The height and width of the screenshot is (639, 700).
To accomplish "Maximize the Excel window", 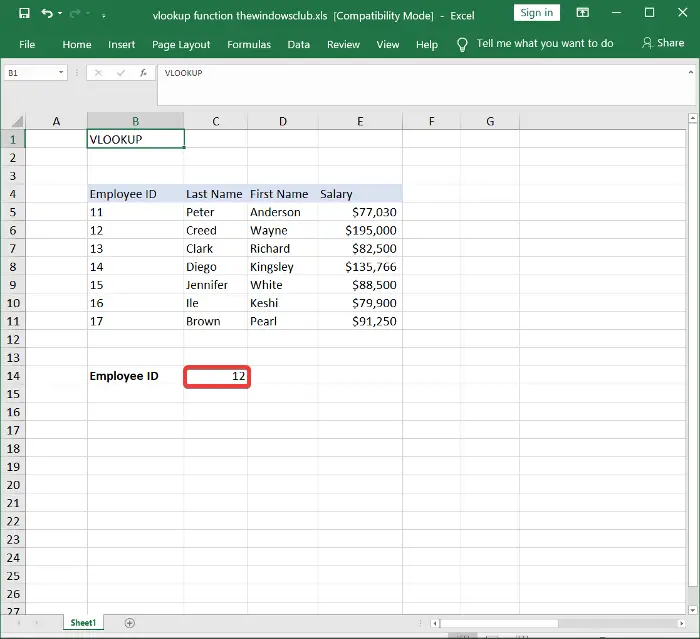I will (x=650, y=13).
